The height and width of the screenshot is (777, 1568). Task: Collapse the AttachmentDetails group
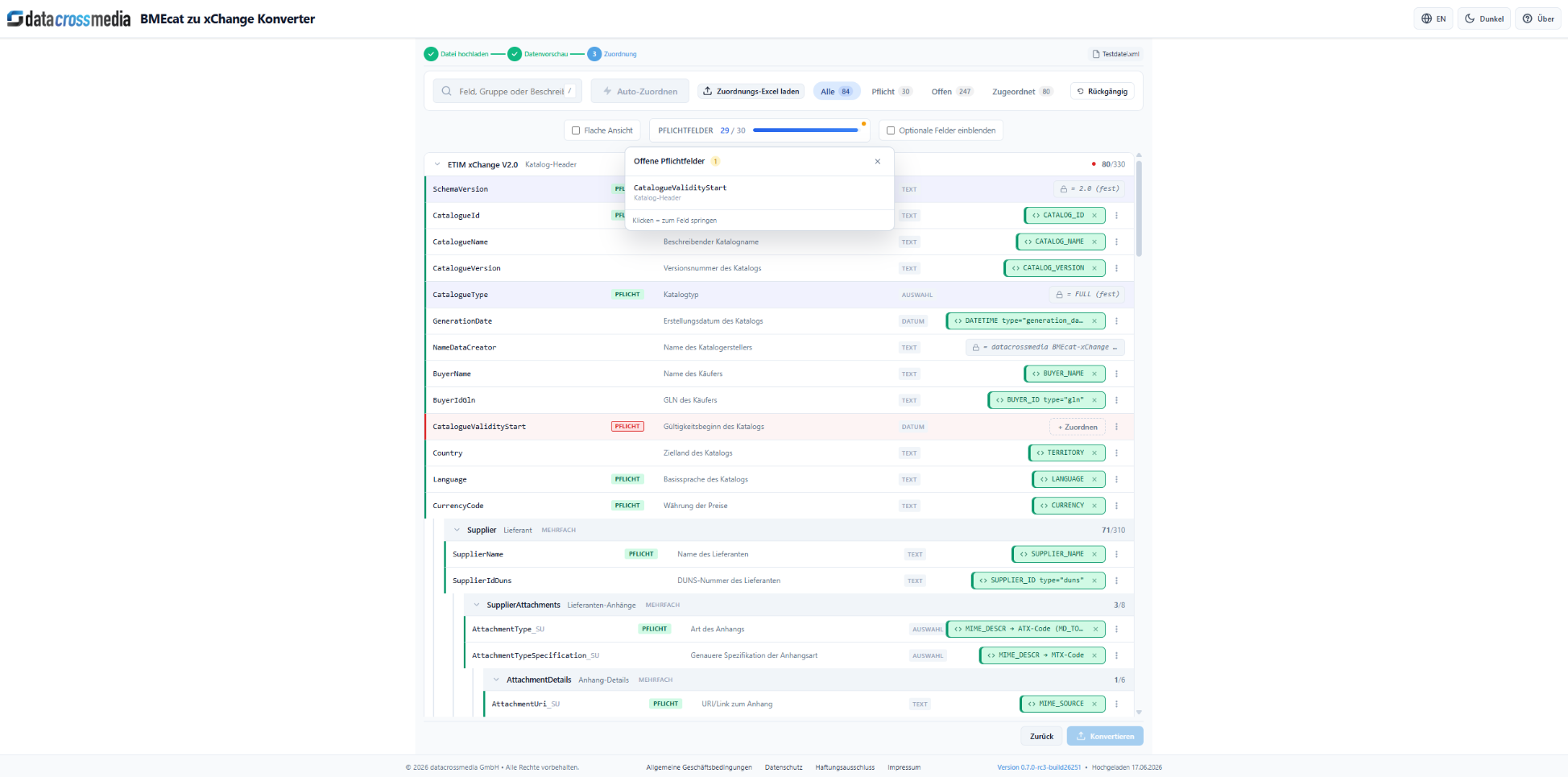click(x=496, y=680)
